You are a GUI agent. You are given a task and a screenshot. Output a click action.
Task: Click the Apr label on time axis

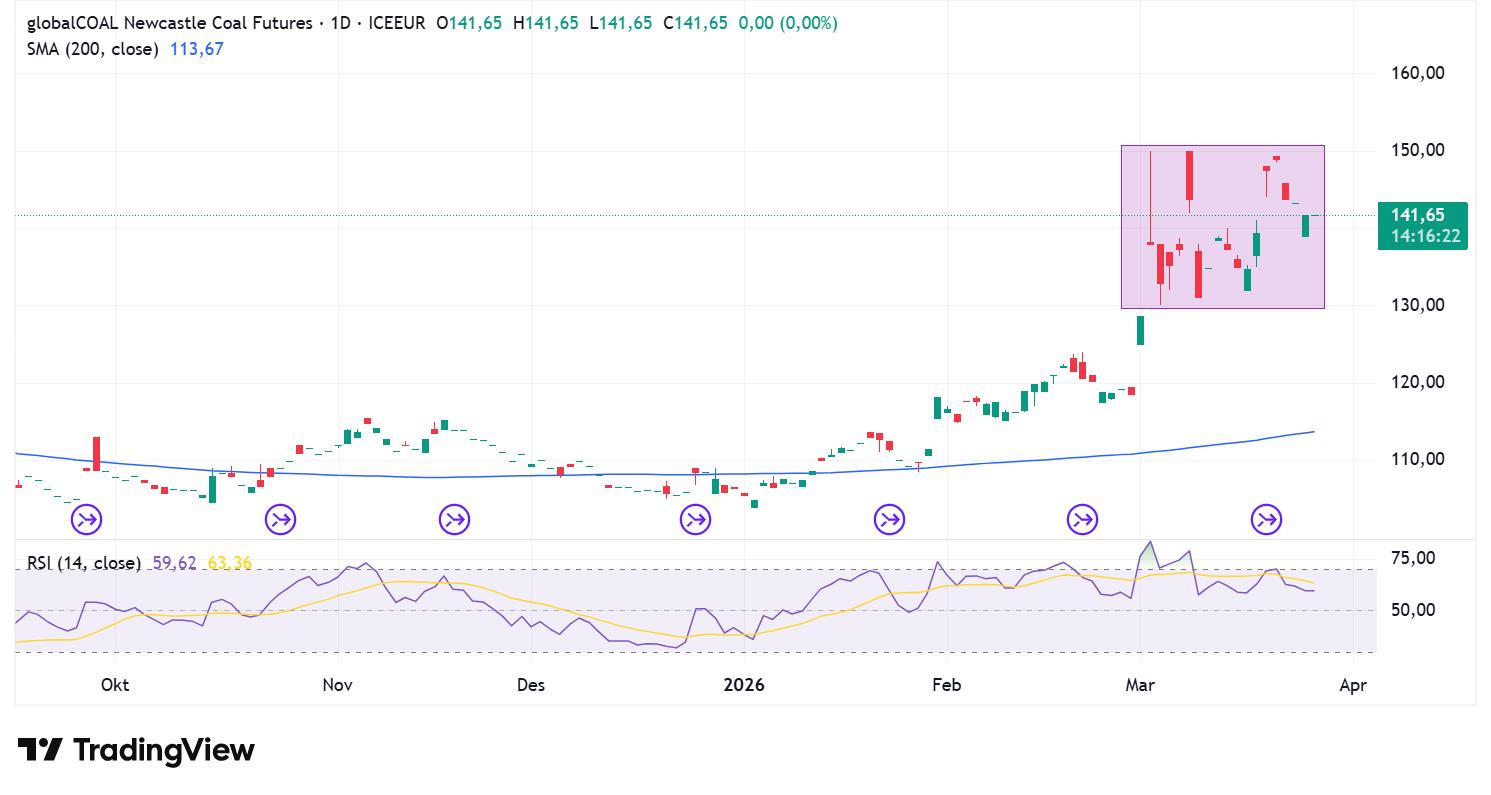(1352, 685)
